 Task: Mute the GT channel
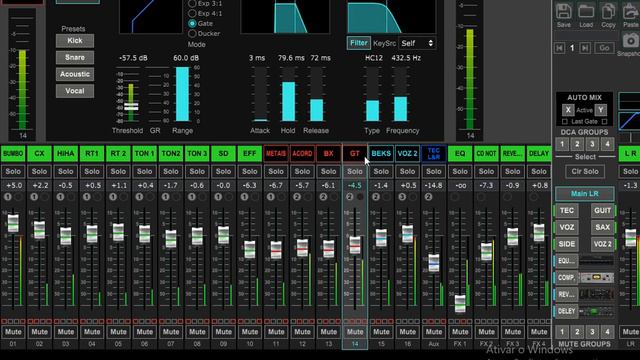point(355,332)
